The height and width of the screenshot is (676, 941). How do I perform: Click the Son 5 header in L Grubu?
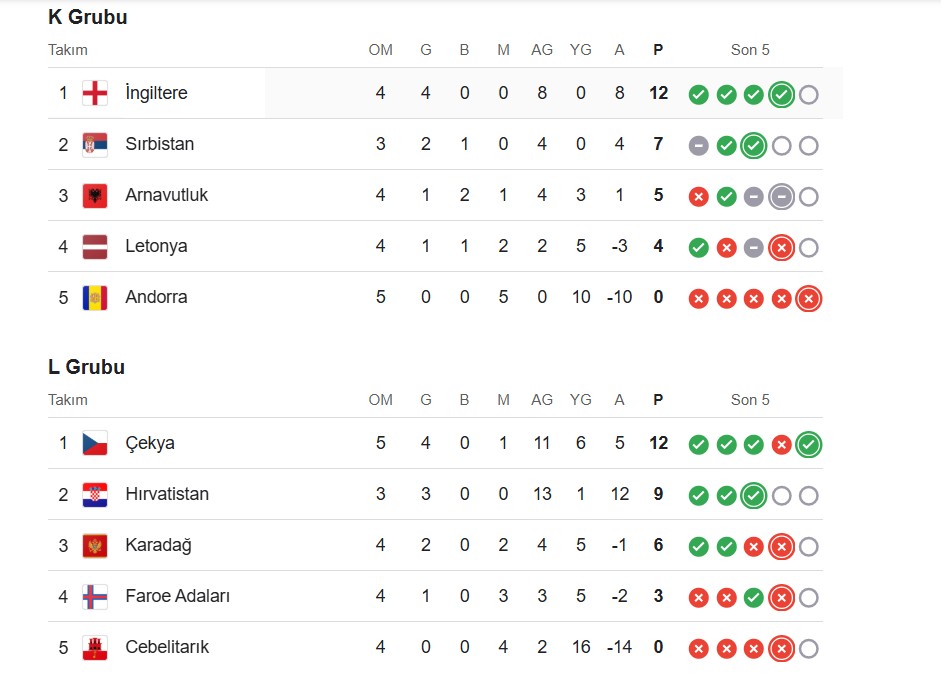coord(750,400)
